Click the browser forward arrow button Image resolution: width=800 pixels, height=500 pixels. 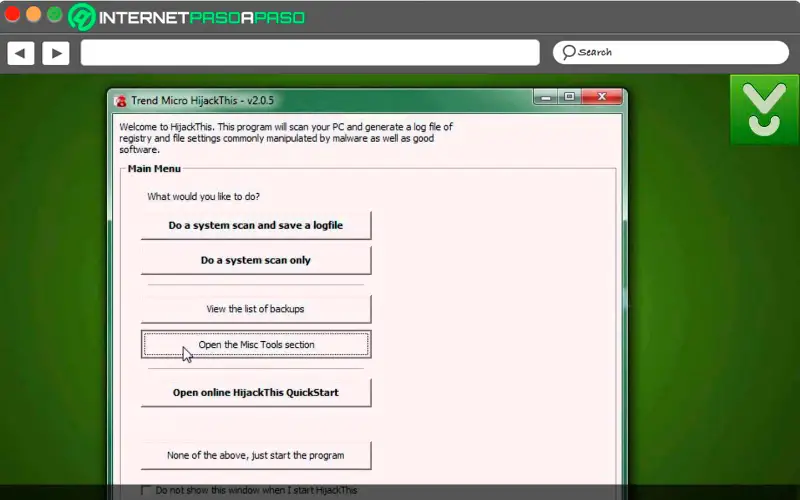point(56,53)
